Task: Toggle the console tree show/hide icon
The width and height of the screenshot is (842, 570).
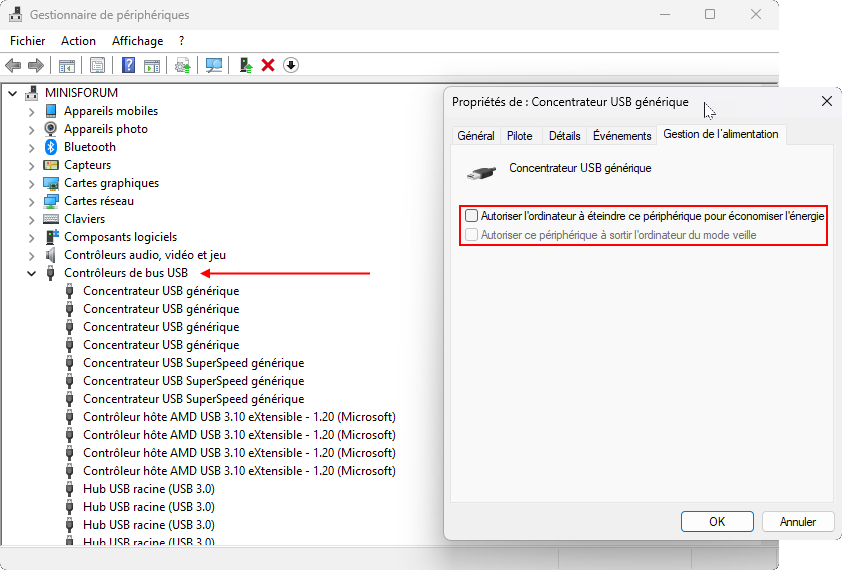Action: pos(67,66)
